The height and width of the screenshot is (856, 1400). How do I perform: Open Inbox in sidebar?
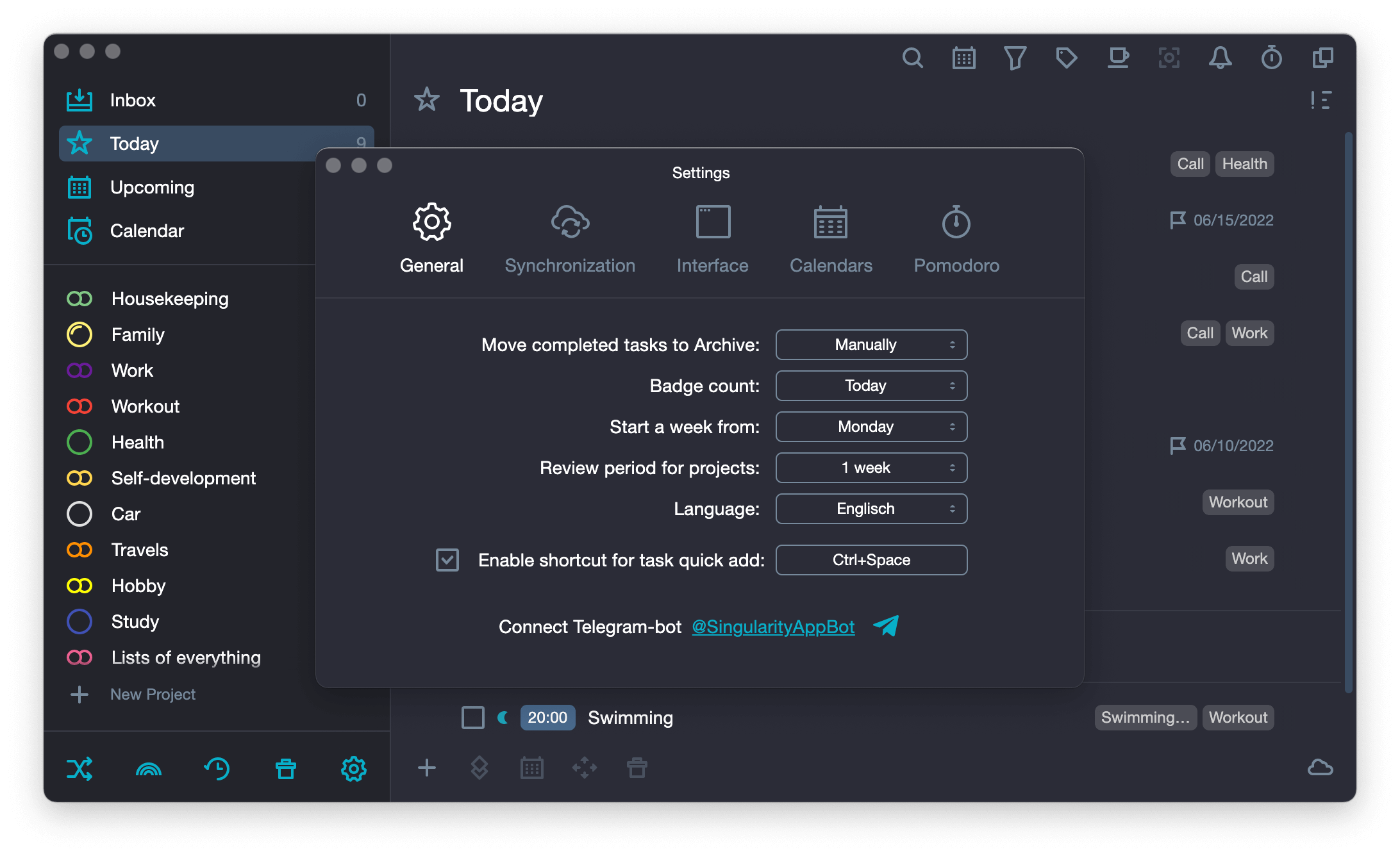pyautogui.click(x=217, y=100)
